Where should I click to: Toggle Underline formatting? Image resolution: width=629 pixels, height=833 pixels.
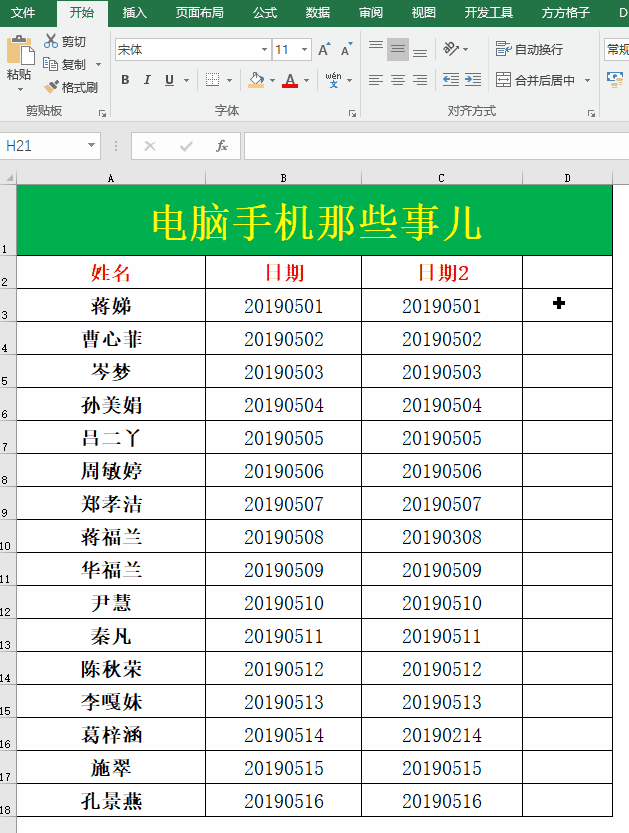[x=169, y=80]
